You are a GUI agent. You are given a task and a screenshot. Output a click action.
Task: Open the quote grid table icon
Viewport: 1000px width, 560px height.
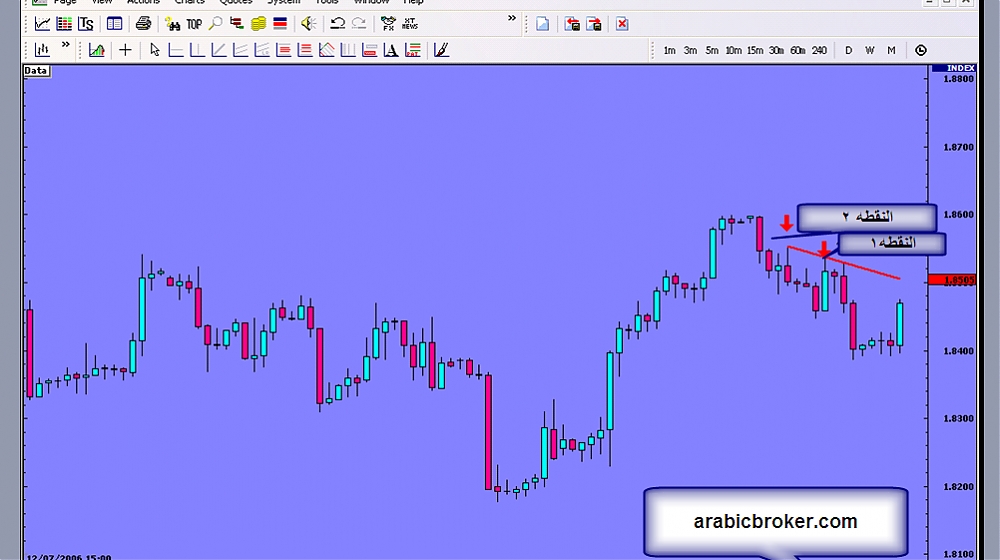[64, 24]
